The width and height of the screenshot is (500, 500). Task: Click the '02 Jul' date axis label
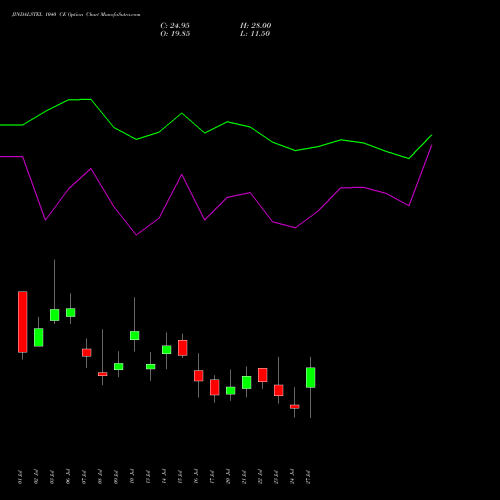(x=36, y=477)
